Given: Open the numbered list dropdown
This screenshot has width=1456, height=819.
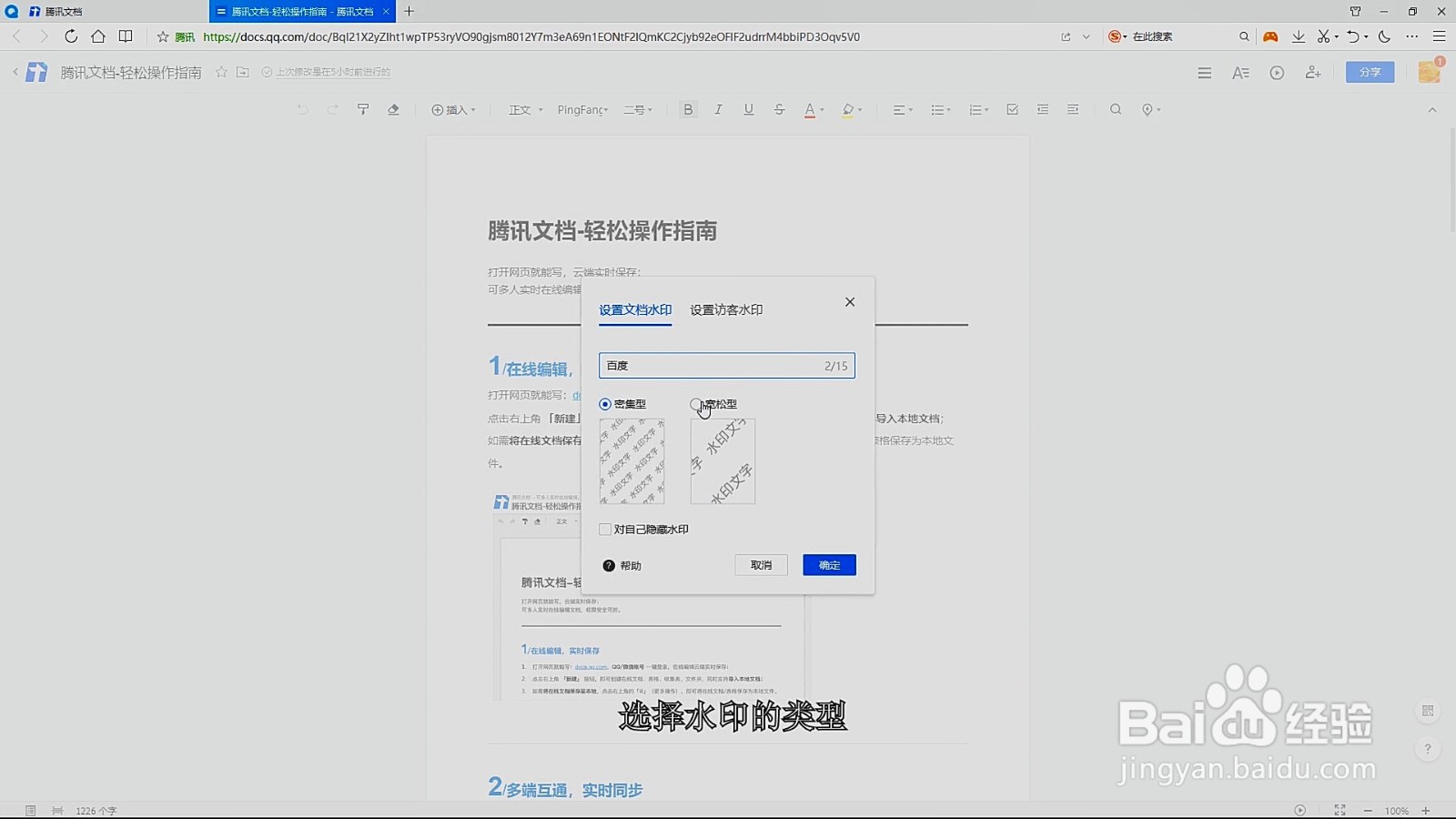Looking at the screenshot, I should tap(979, 110).
